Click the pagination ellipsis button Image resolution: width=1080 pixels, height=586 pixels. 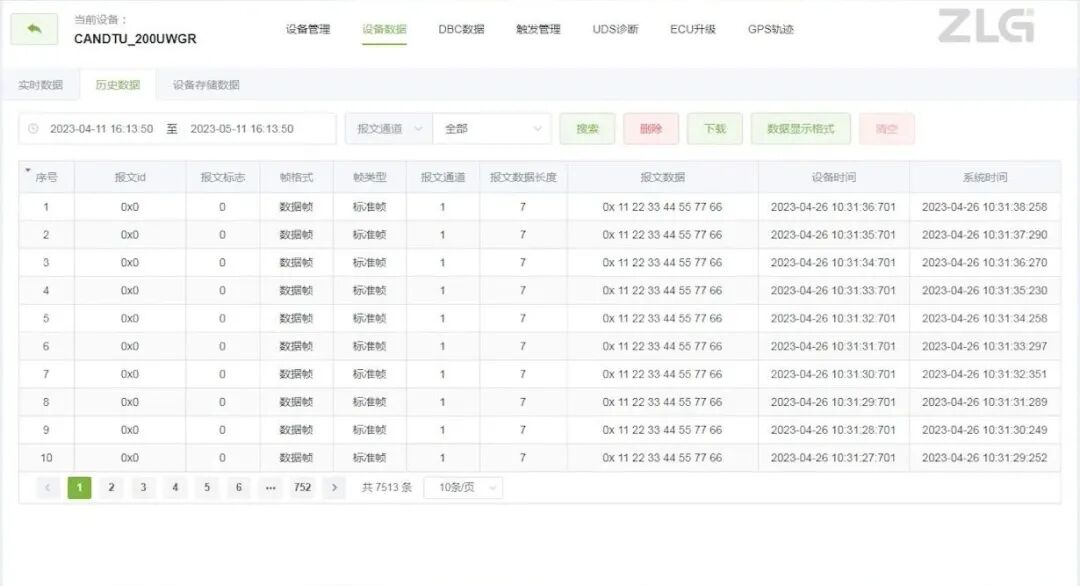click(271, 488)
